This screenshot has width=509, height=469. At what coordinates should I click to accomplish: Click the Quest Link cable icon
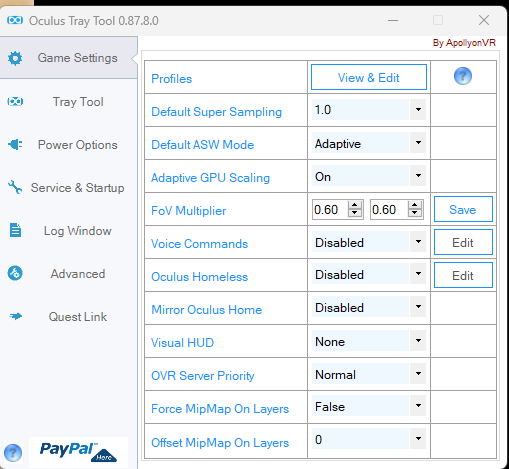15,316
